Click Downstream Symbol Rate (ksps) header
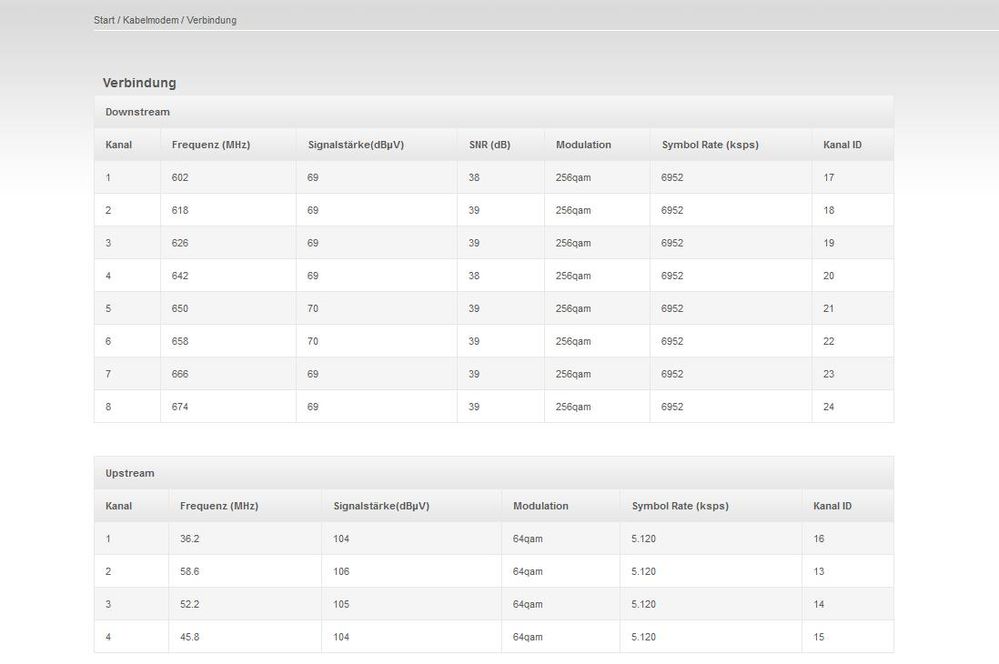 point(710,145)
